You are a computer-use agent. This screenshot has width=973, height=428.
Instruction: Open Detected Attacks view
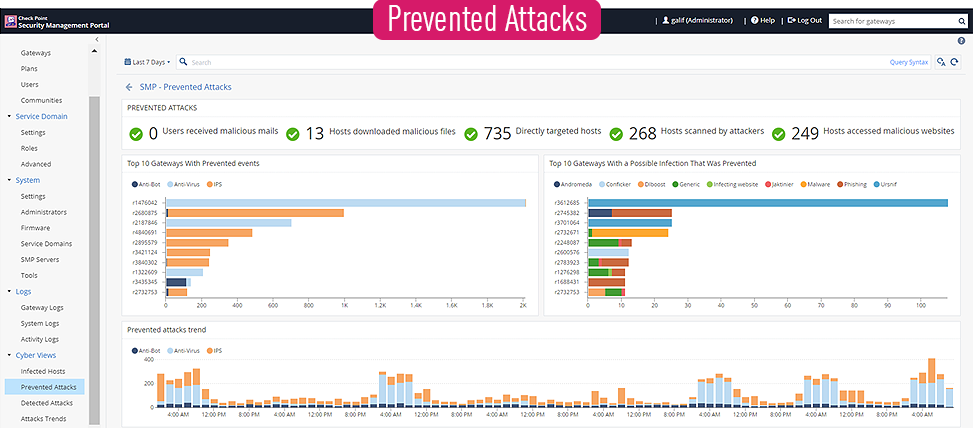coord(47,403)
